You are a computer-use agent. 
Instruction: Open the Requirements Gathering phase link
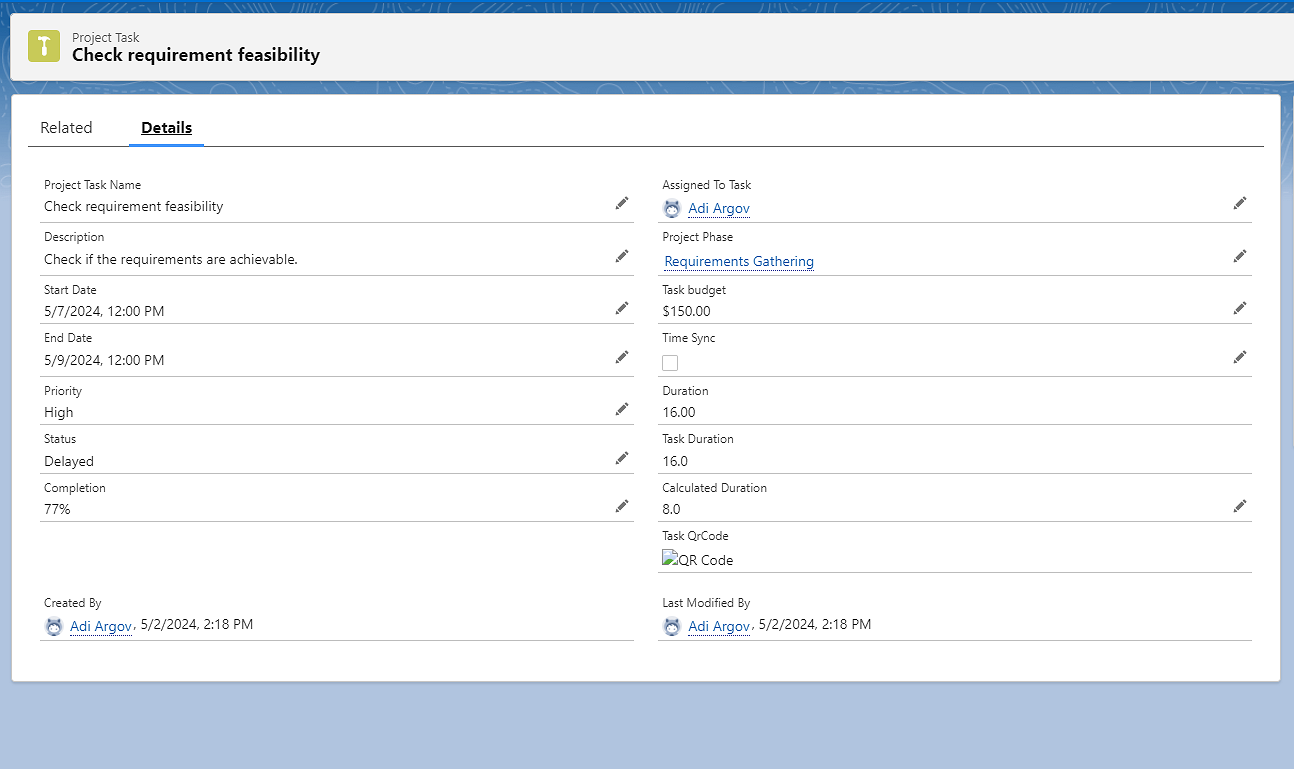tap(738, 261)
